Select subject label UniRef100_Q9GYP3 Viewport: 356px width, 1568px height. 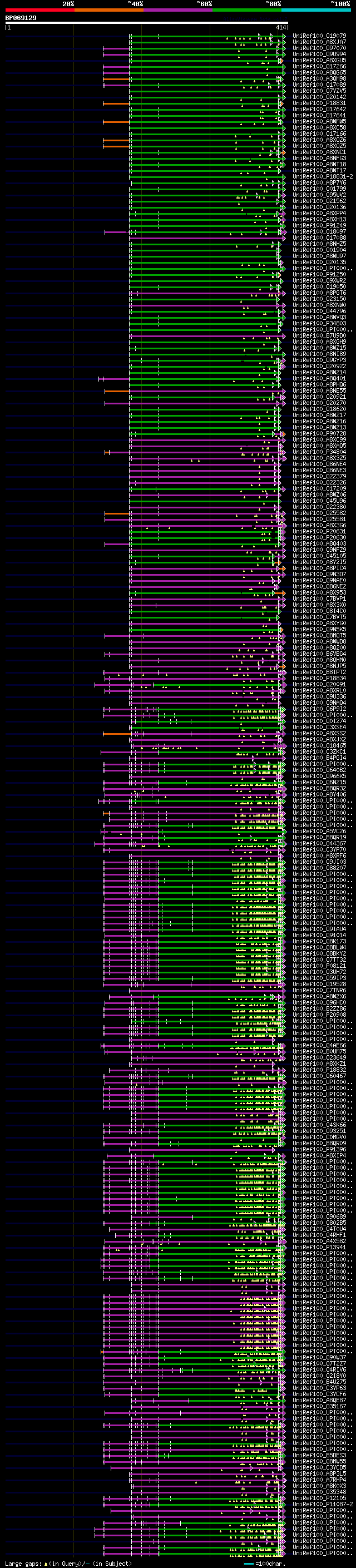coord(319,360)
